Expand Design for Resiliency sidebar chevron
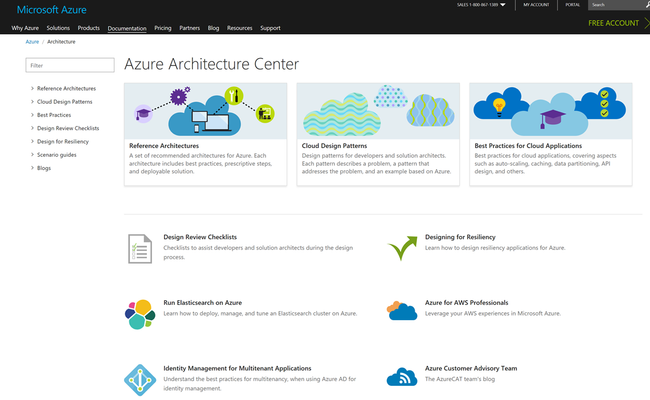This screenshot has height=400, width=650. coord(32,141)
